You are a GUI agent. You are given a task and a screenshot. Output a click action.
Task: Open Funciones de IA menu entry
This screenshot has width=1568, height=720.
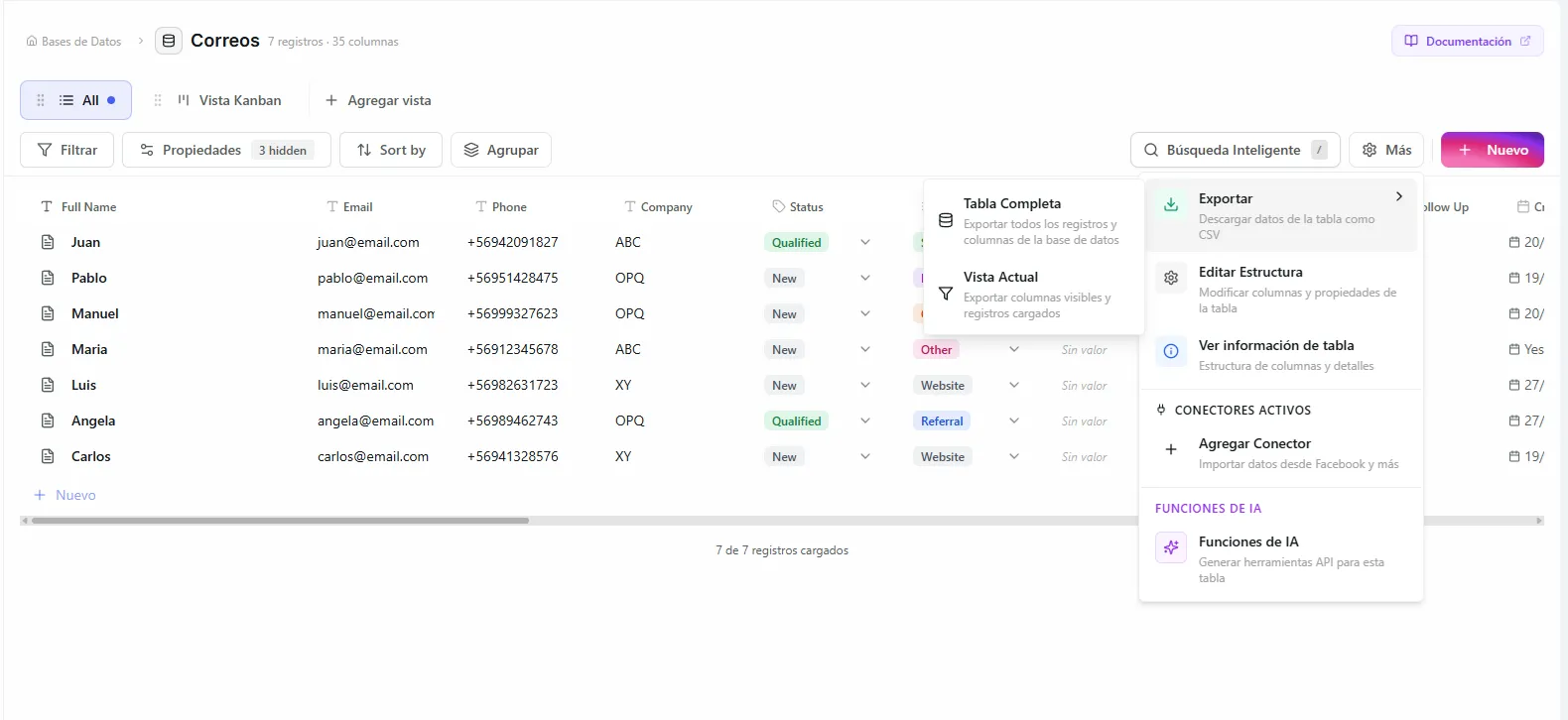click(x=1281, y=558)
